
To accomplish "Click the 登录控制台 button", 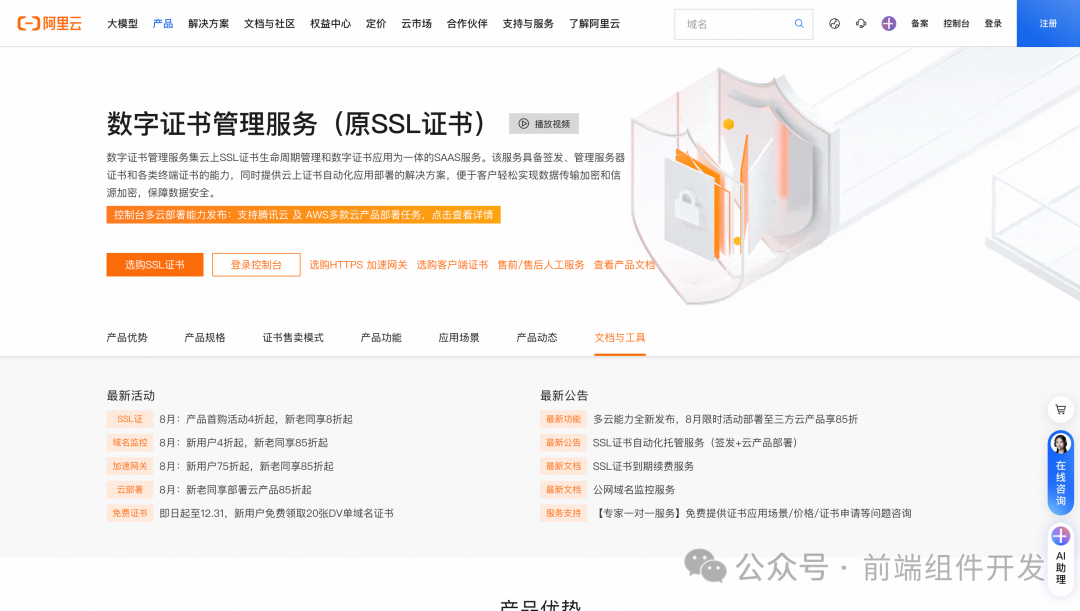I will click(x=256, y=264).
